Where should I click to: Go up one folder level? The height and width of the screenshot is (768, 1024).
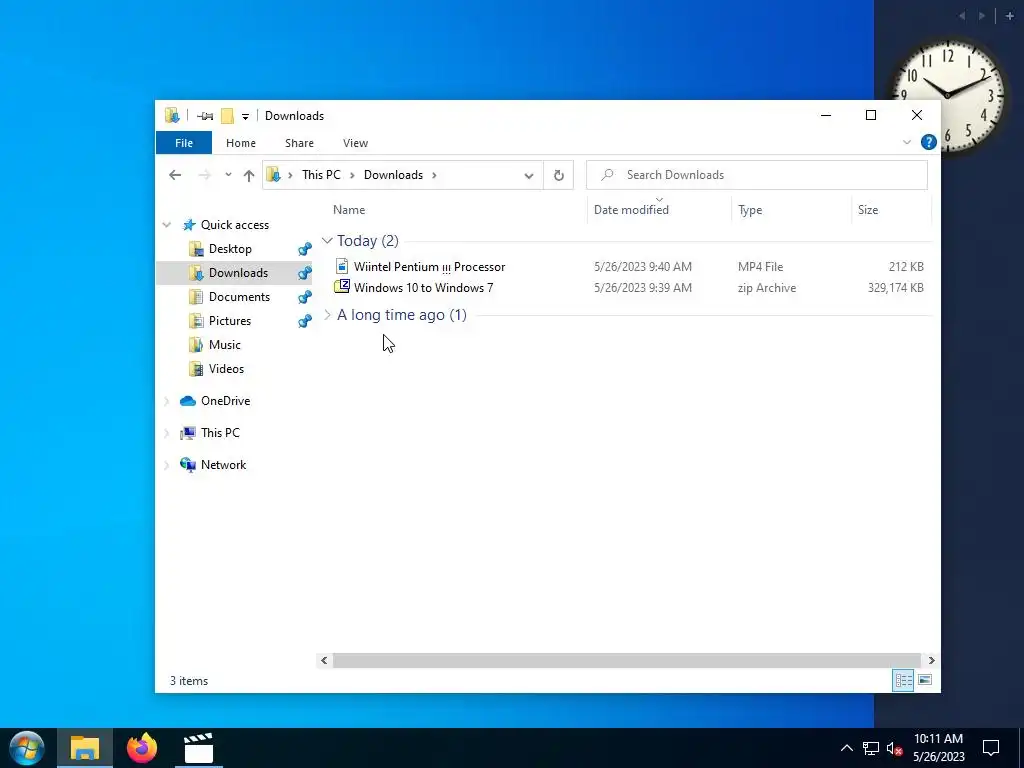click(x=249, y=175)
